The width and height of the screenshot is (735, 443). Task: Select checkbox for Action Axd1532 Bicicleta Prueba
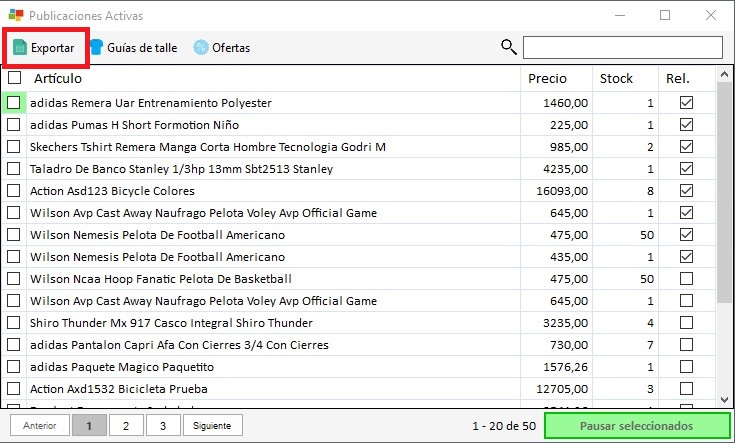pos(14,389)
